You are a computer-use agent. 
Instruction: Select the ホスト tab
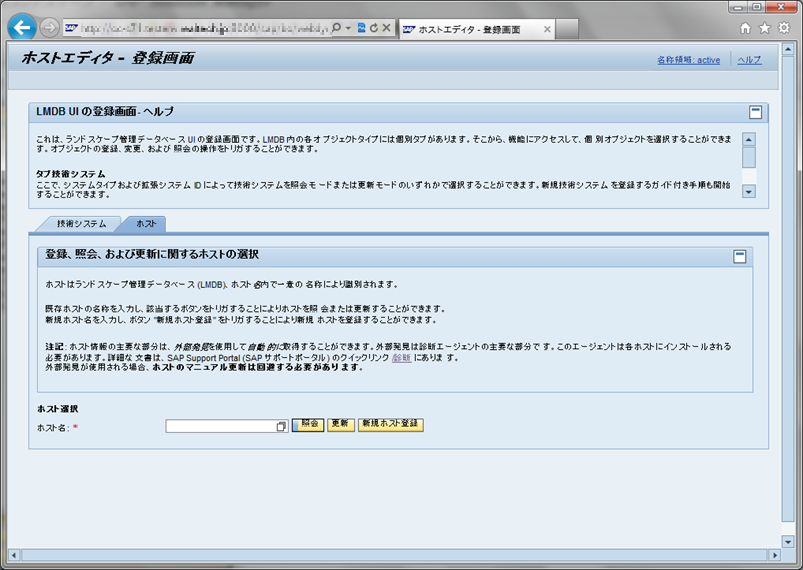click(146, 224)
